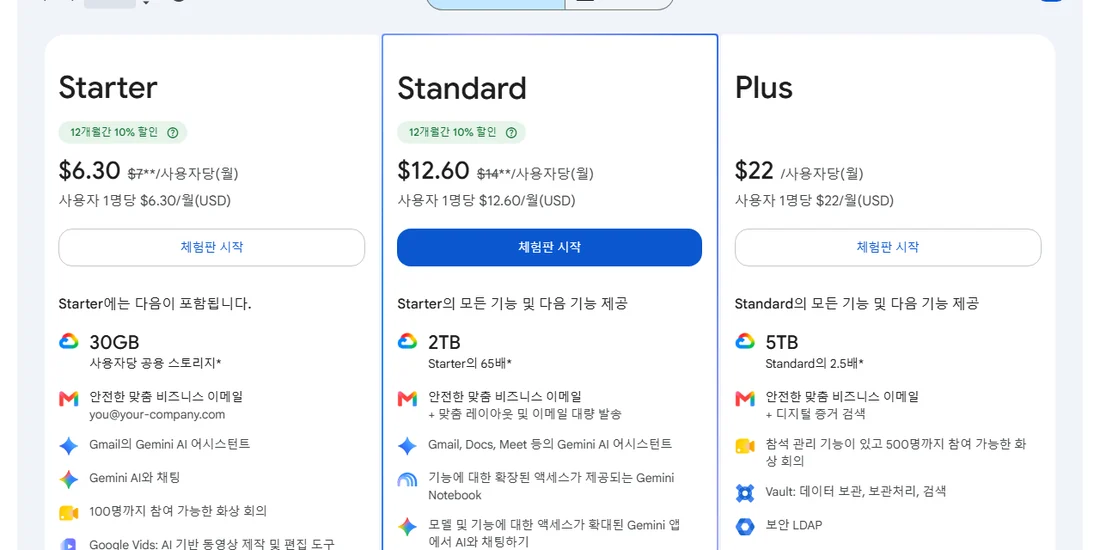The height and width of the screenshot is (550, 1100).
Task: Click the Gmail icon beside 디지털 증거 검색
Action: tap(744, 399)
